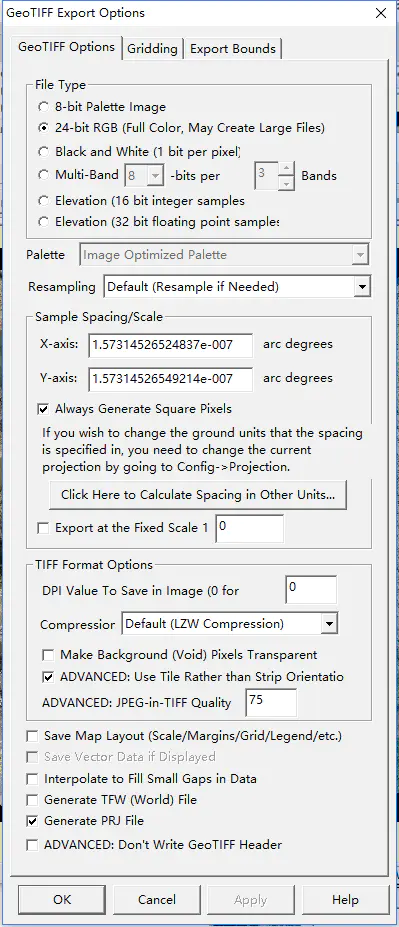This screenshot has height=927, width=399.
Task: Open the Export Bounds tab
Action: (233, 48)
